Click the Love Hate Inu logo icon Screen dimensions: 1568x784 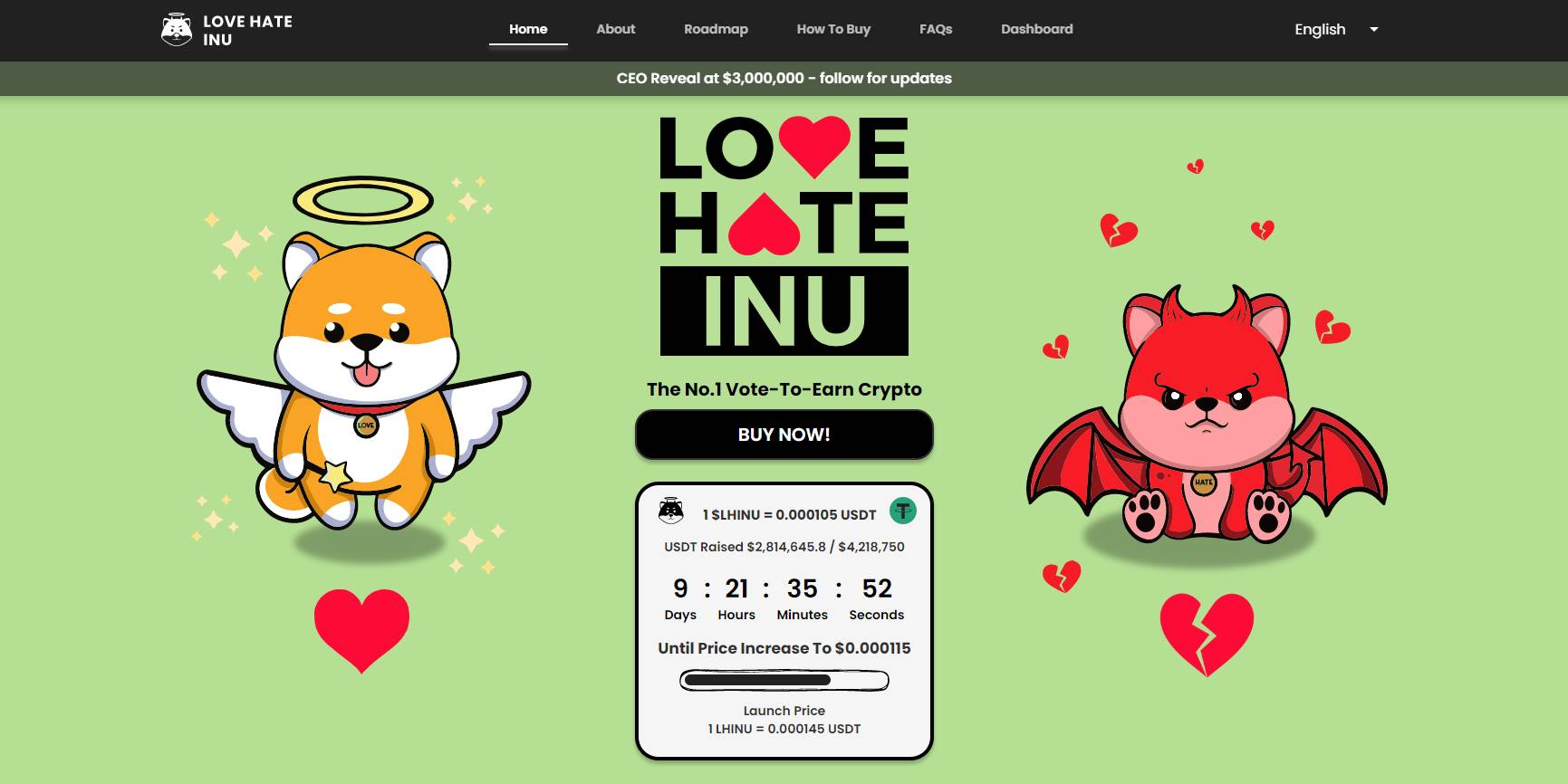pyautogui.click(x=177, y=30)
